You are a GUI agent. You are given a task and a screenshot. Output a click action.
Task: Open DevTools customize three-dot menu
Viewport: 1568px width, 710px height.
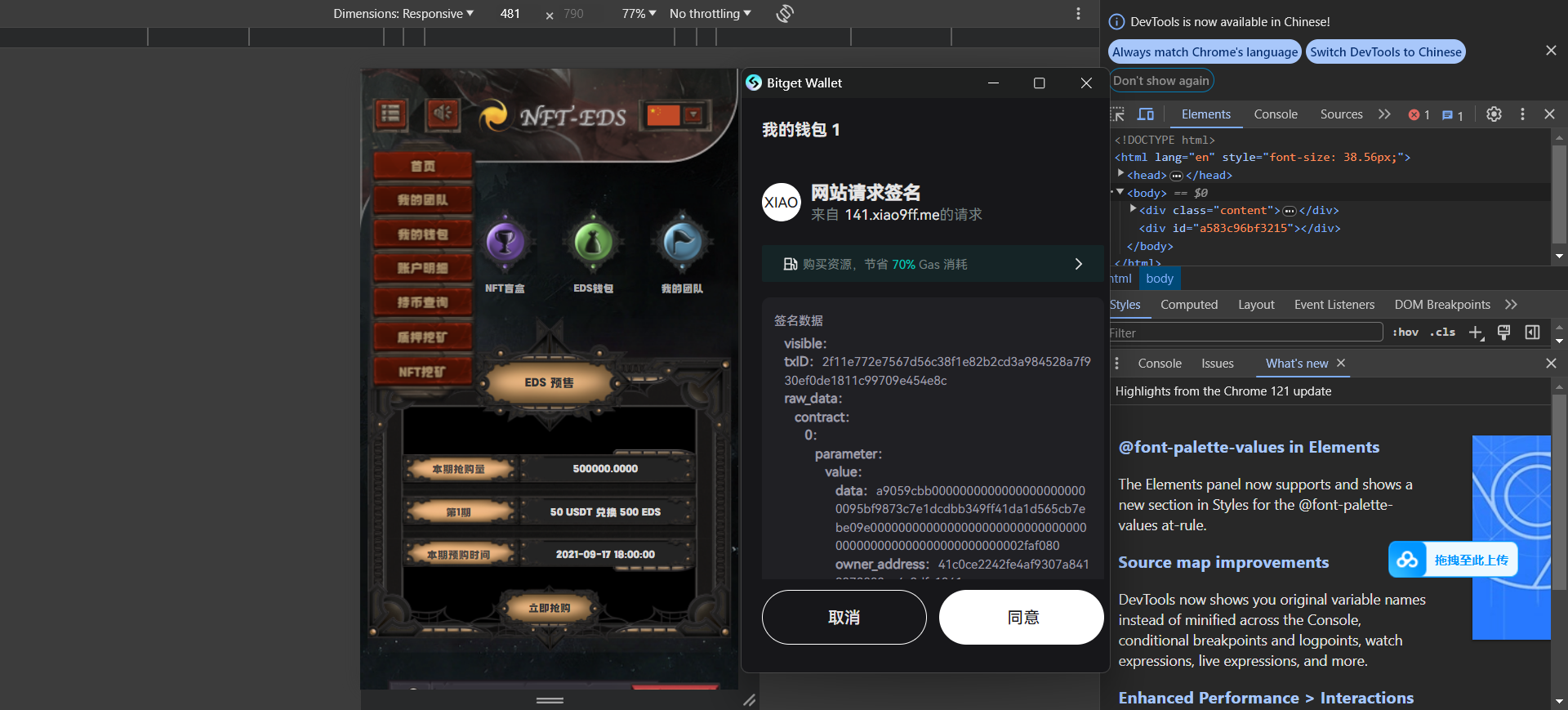tap(1522, 114)
